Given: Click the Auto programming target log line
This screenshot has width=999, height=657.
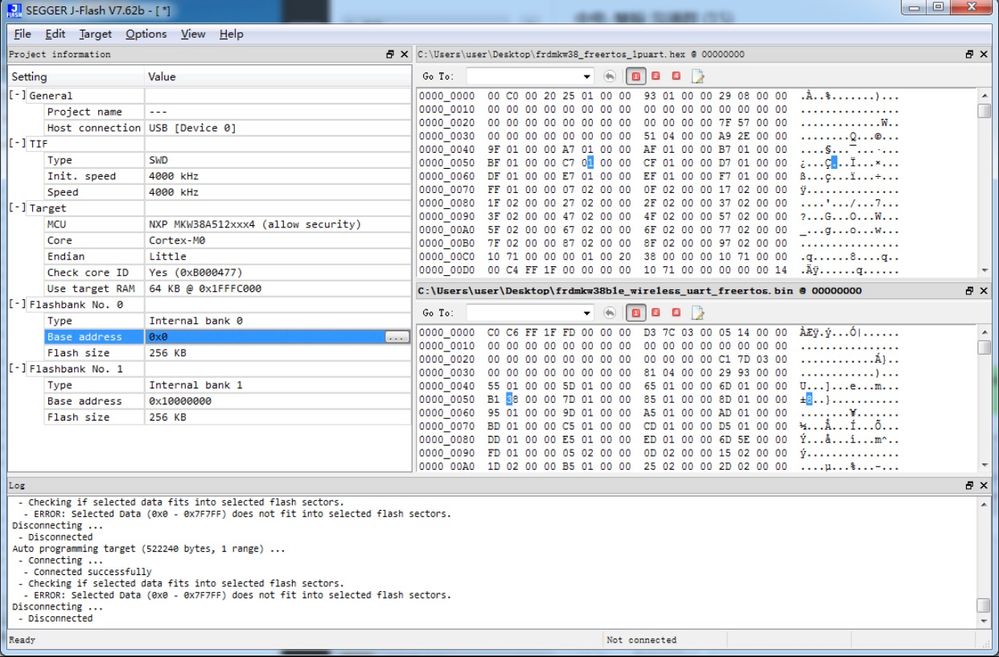Looking at the screenshot, I should pos(148,549).
